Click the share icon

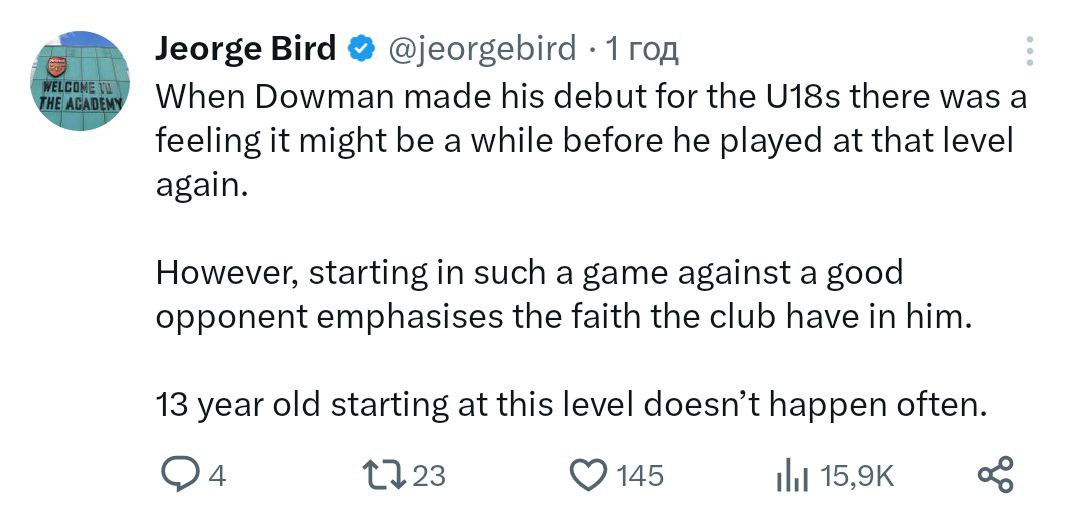tap(995, 475)
